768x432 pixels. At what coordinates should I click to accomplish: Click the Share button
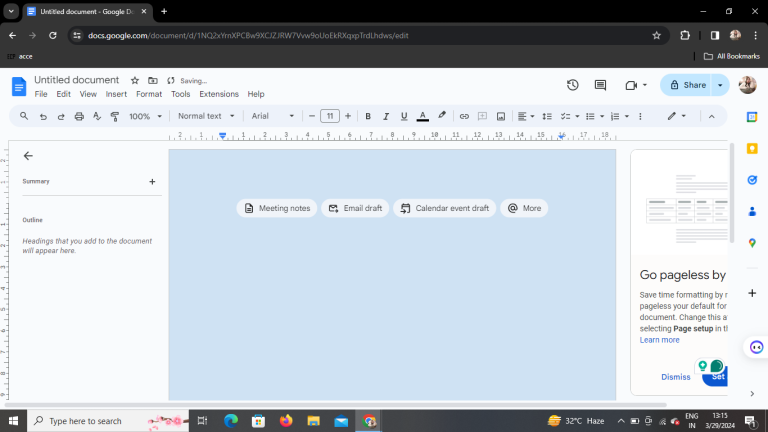click(687, 85)
